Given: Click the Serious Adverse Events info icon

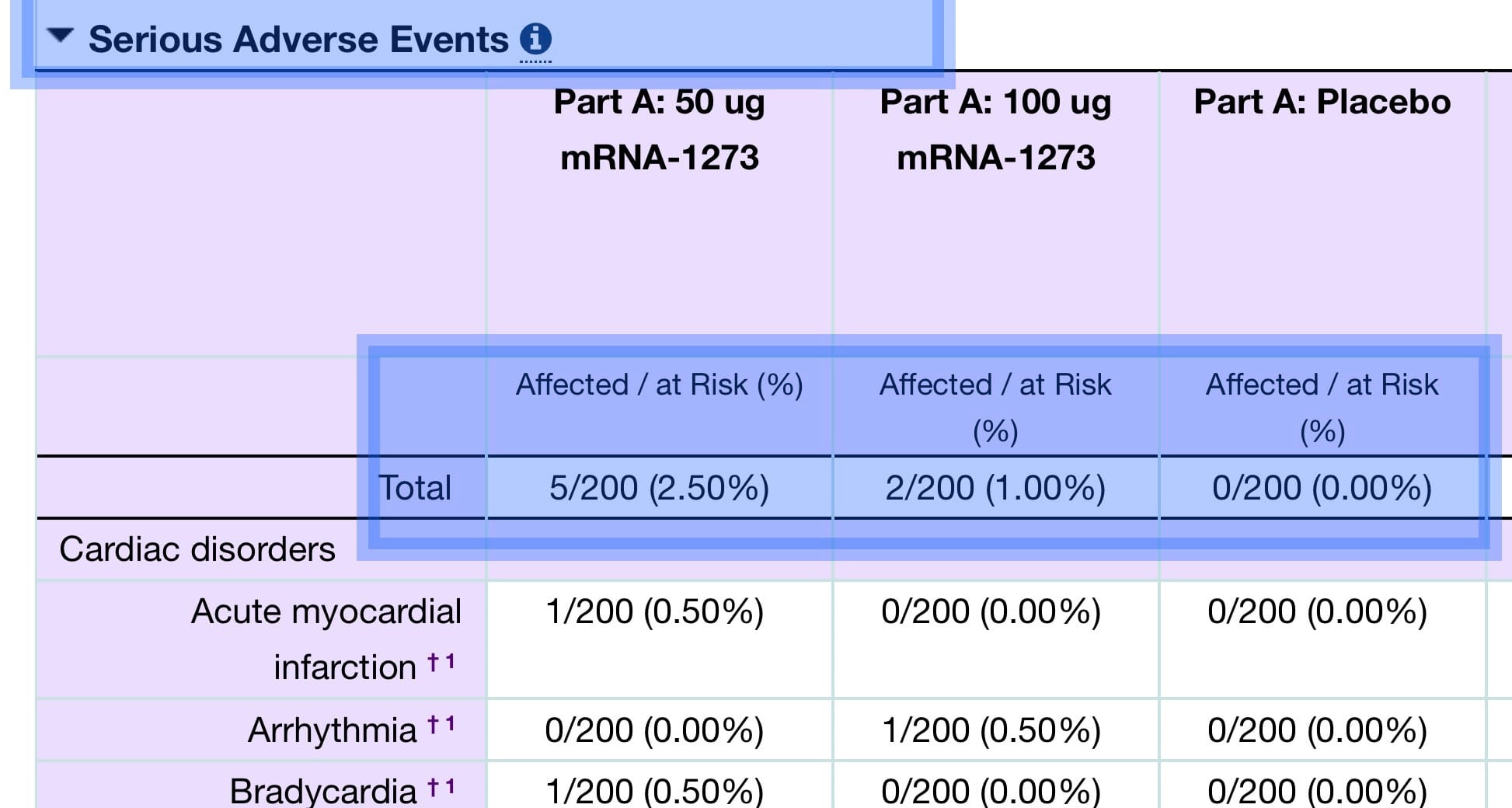Looking at the screenshot, I should click(535, 38).
